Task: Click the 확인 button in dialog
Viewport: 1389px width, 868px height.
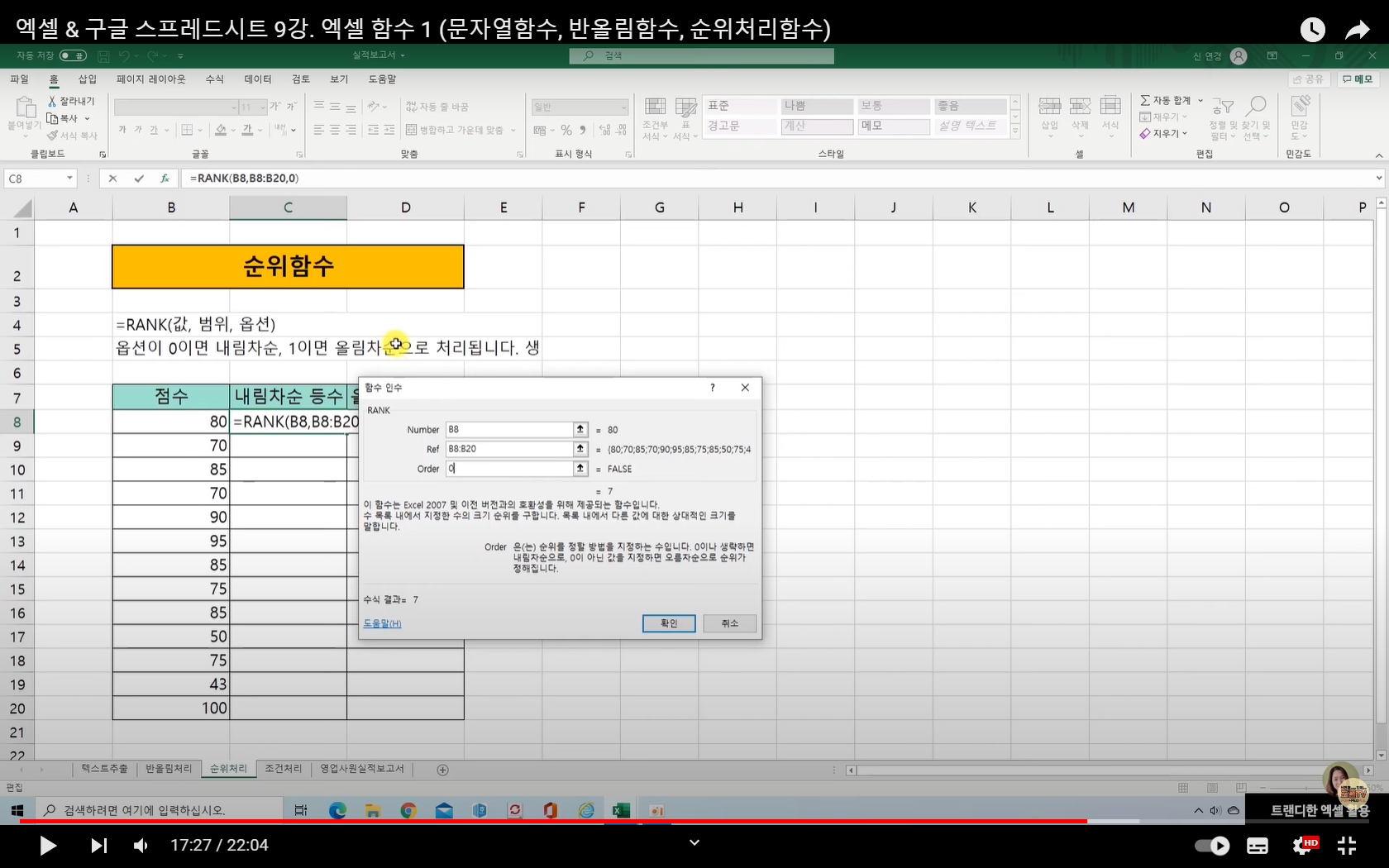Action: [x=669, y=623]
